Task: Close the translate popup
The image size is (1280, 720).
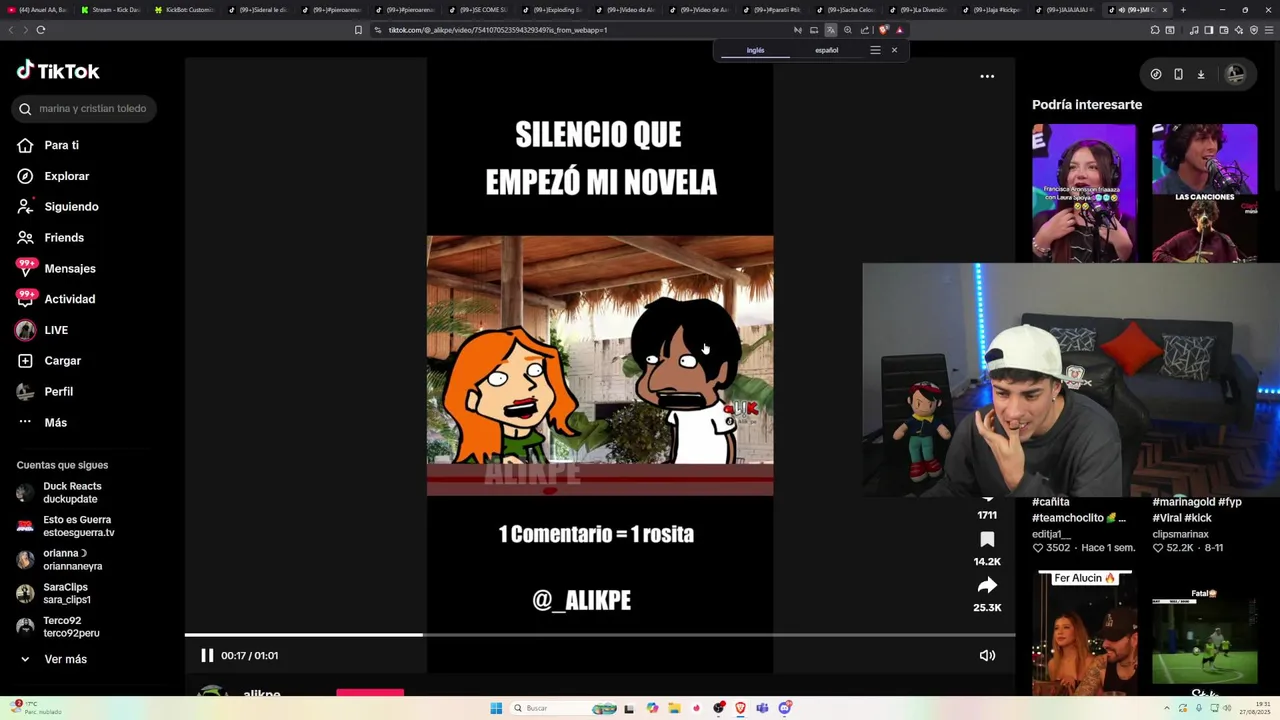Action: (894, 50)
